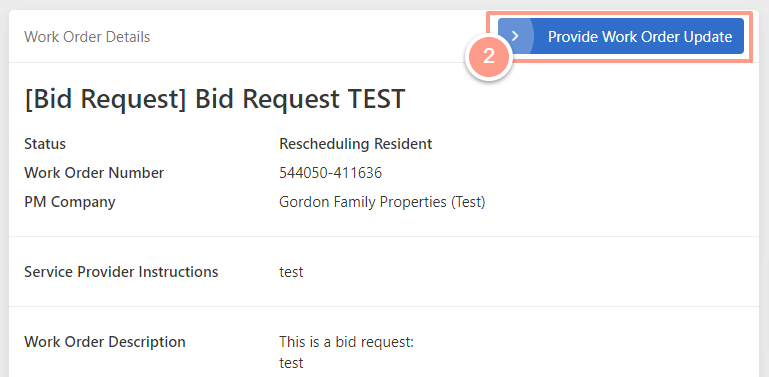Select work order number 544050-411636
Image resolution: width=769 pixels, height=377 pixels.
331,173
